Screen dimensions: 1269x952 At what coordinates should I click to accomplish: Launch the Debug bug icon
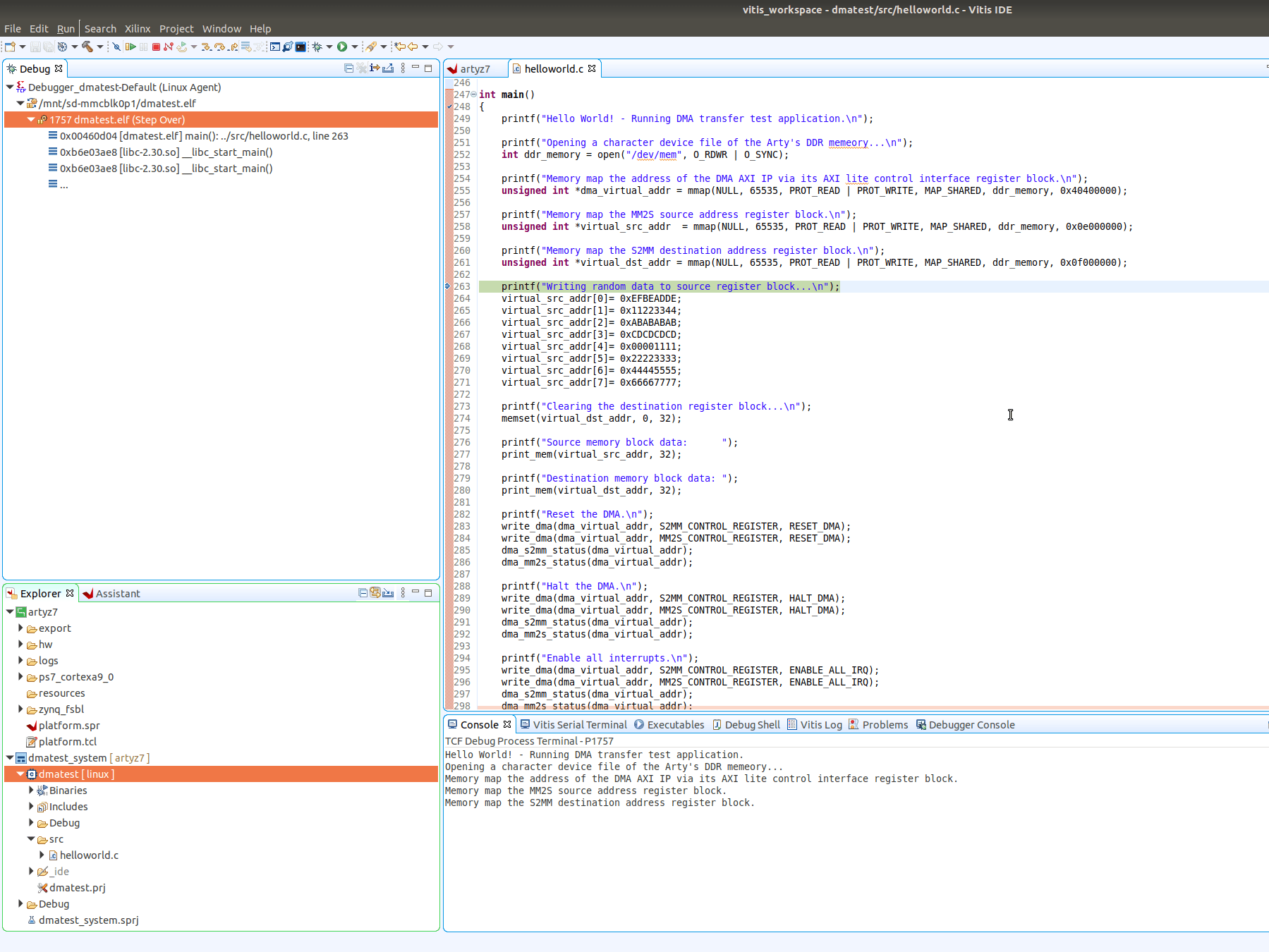pyautogui.click(x=317, y=47)
